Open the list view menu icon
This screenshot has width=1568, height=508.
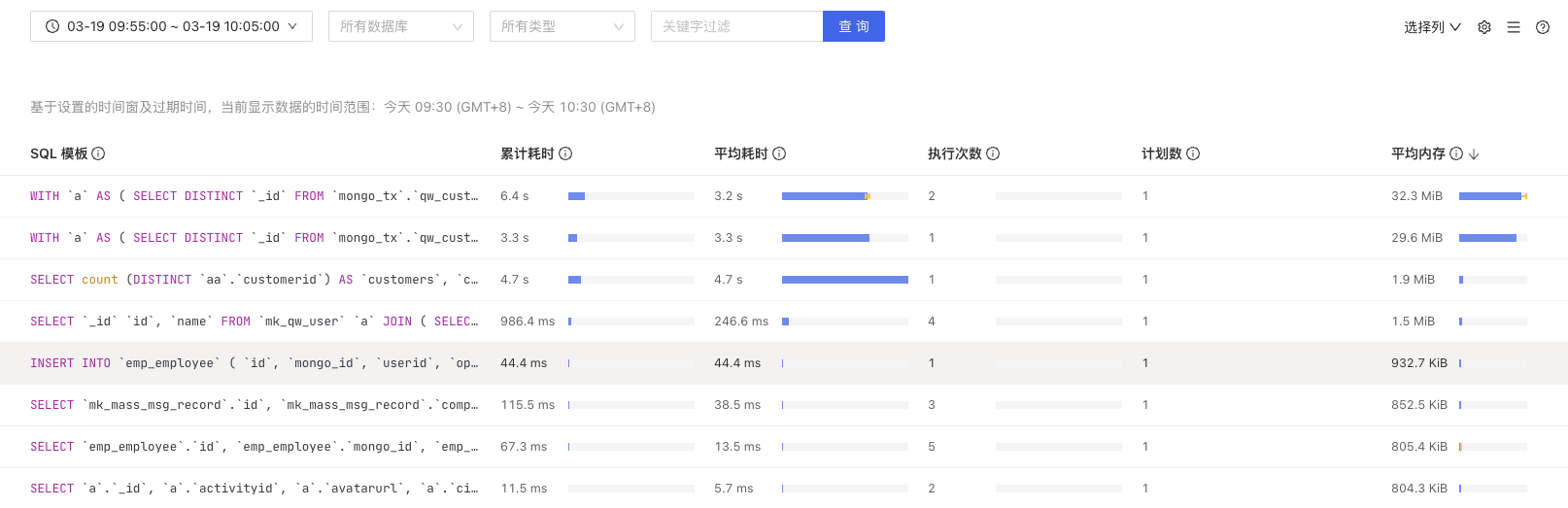[1514, 27]
